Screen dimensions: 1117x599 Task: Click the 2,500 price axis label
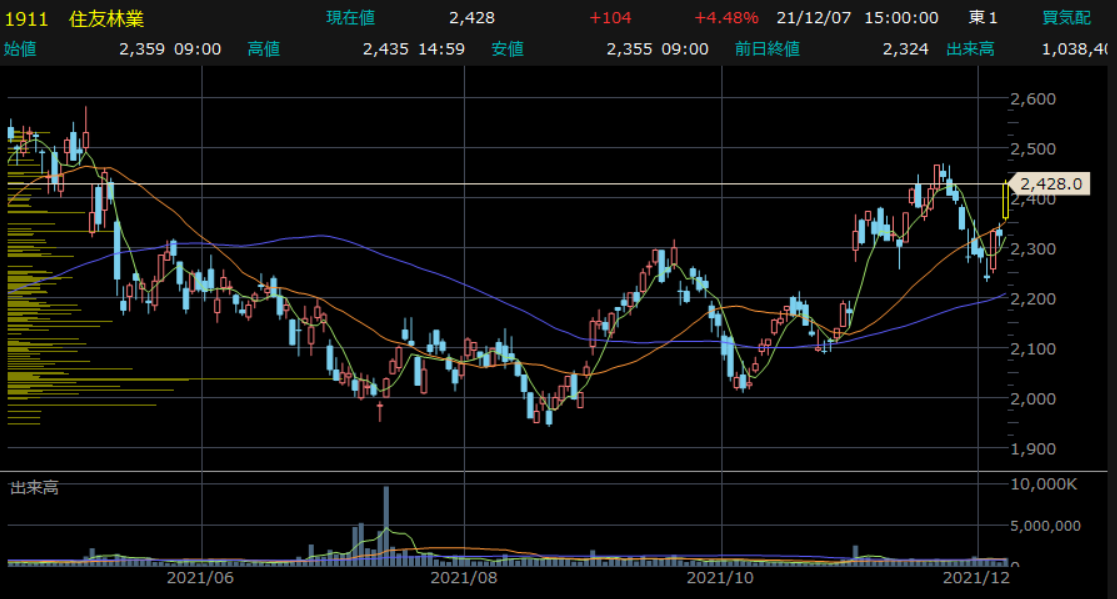point(1033,149)
